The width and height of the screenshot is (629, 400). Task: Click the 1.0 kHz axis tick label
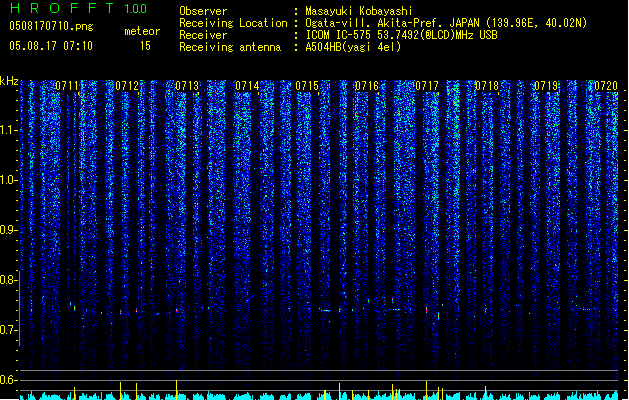tap(8, 180)
